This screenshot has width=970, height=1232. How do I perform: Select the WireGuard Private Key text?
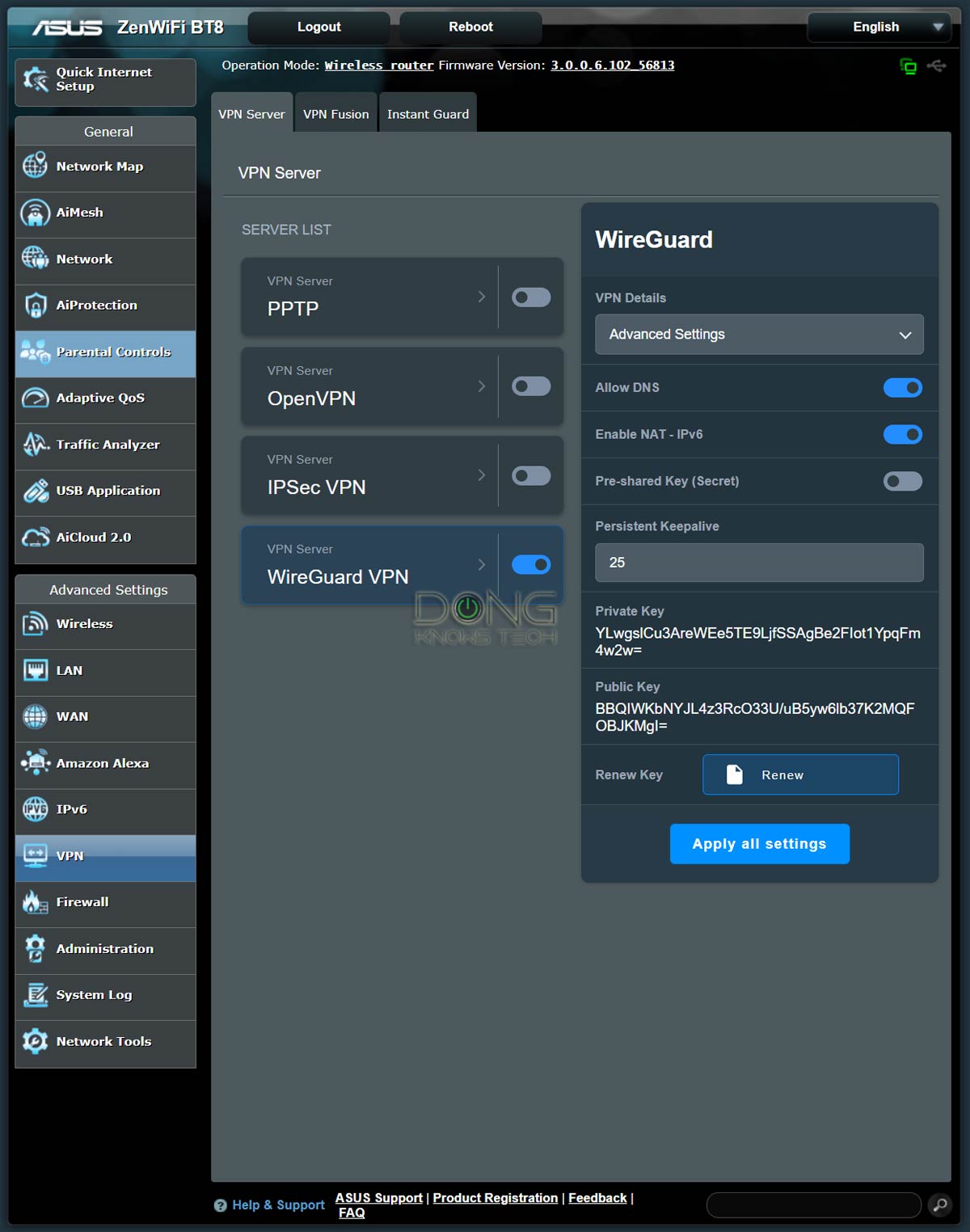pyautogui.click(x=758, y=642)
